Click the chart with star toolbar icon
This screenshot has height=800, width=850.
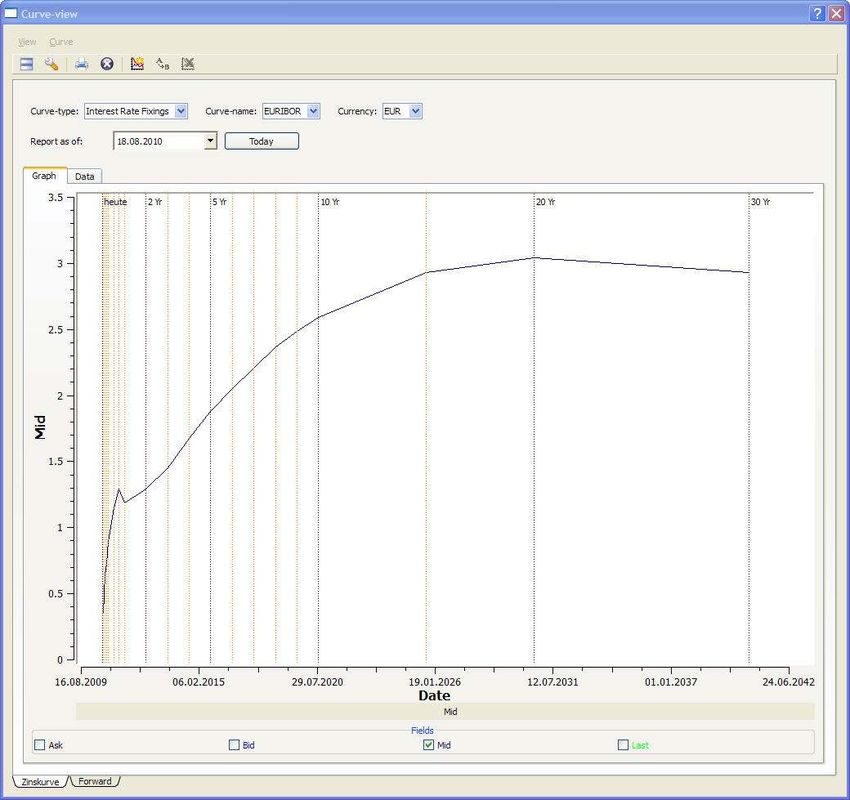[138, 64]
